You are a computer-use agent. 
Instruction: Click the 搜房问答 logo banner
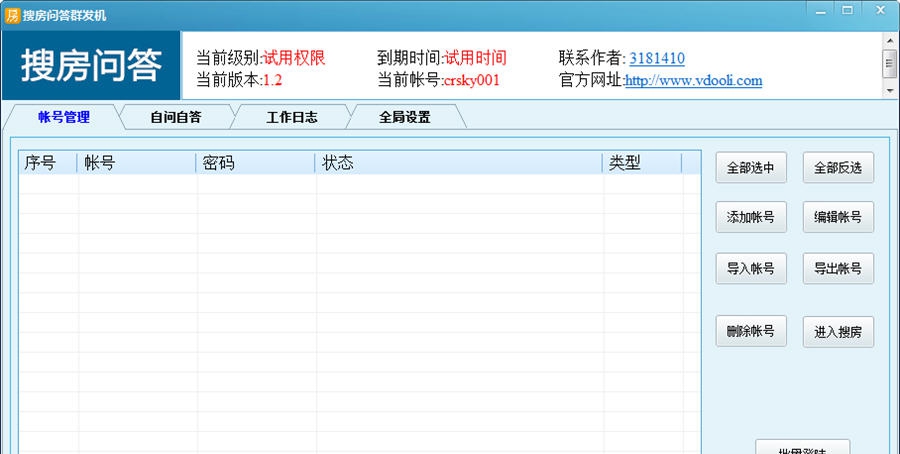tap(91, 65)
